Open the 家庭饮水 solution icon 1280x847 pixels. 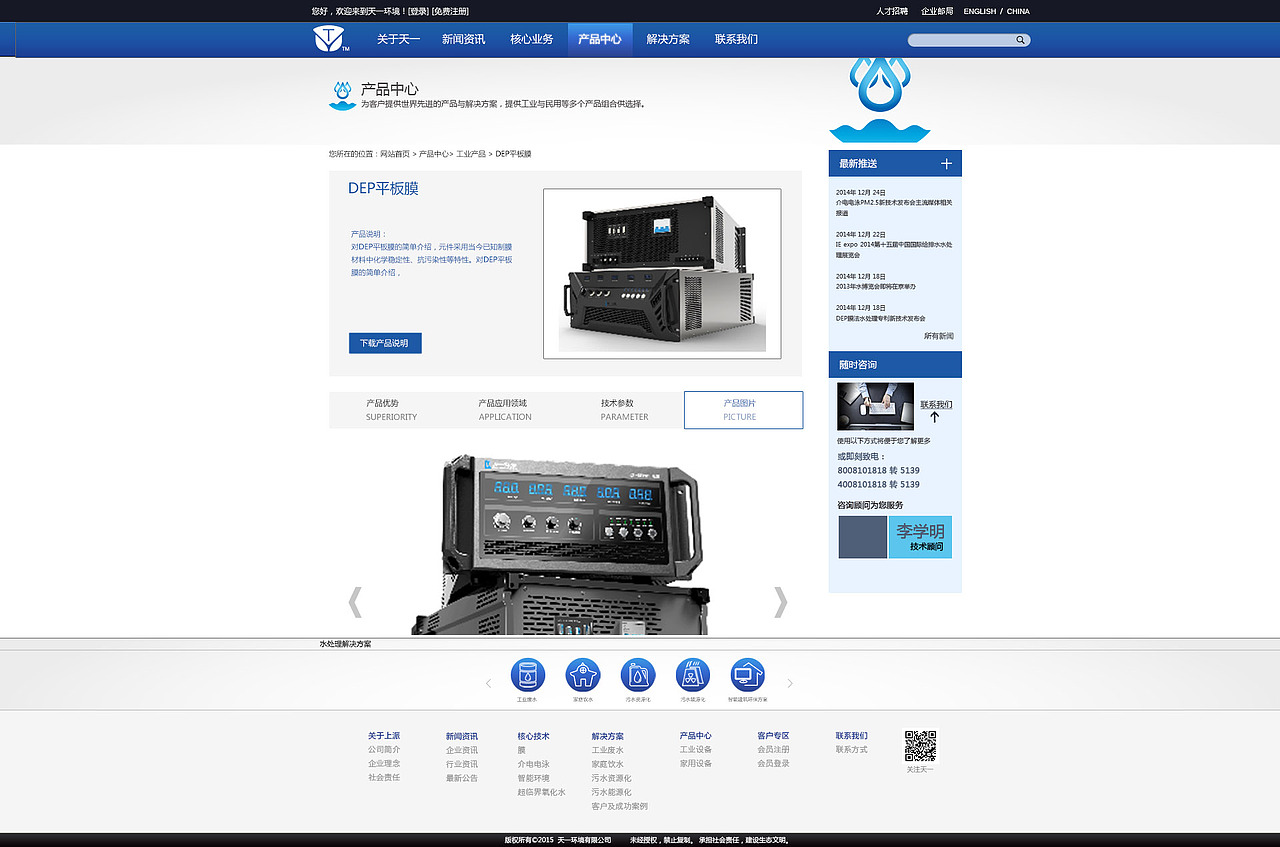(583, 675)
